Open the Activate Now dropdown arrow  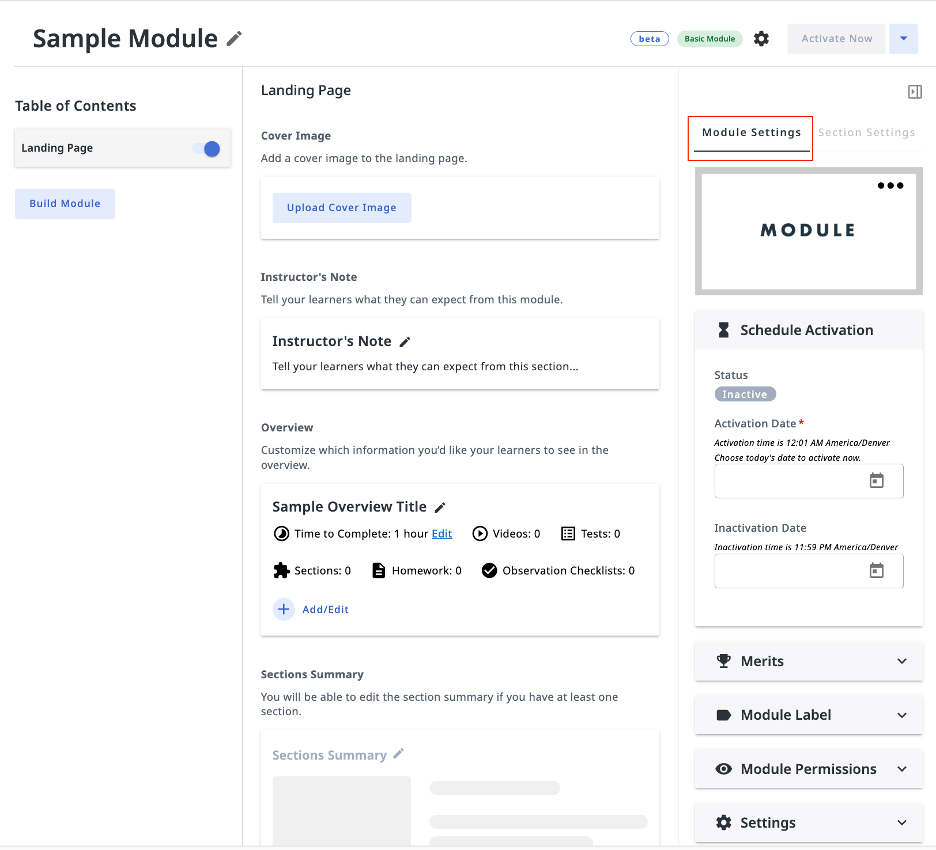[903, 39]
